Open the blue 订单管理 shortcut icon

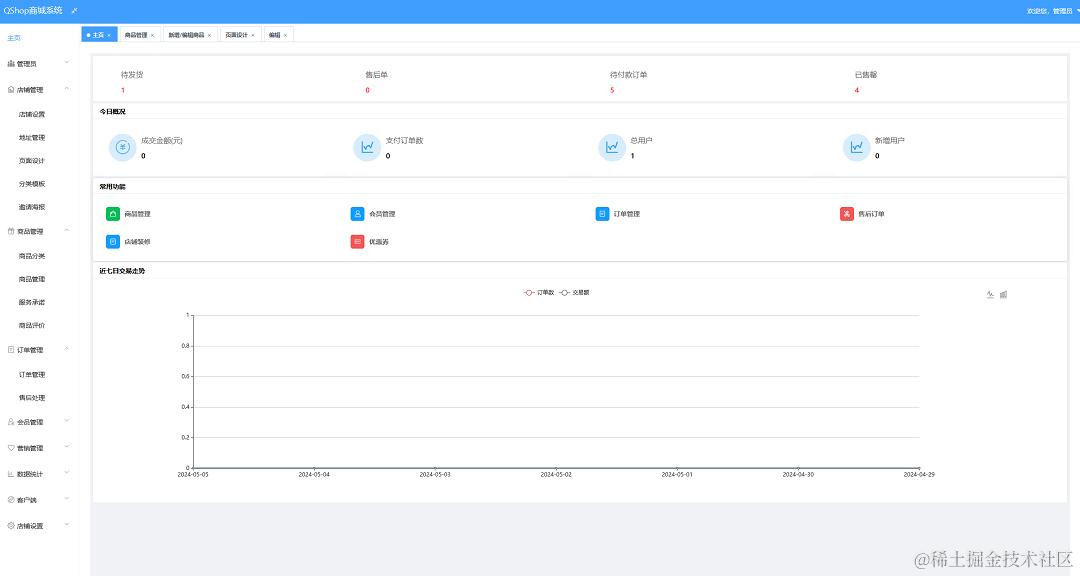coord(602,214)
